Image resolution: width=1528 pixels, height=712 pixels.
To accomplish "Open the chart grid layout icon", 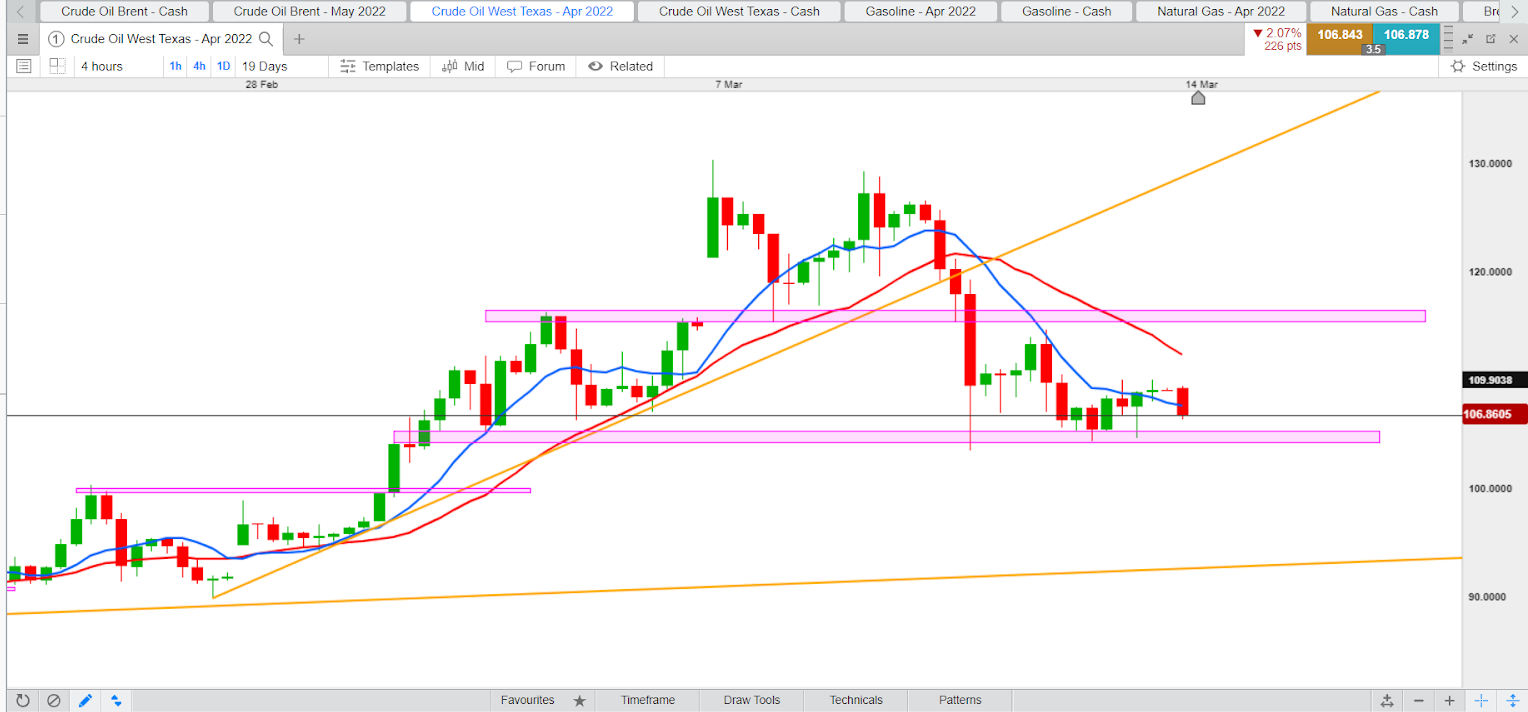I will tap(57, 66).
